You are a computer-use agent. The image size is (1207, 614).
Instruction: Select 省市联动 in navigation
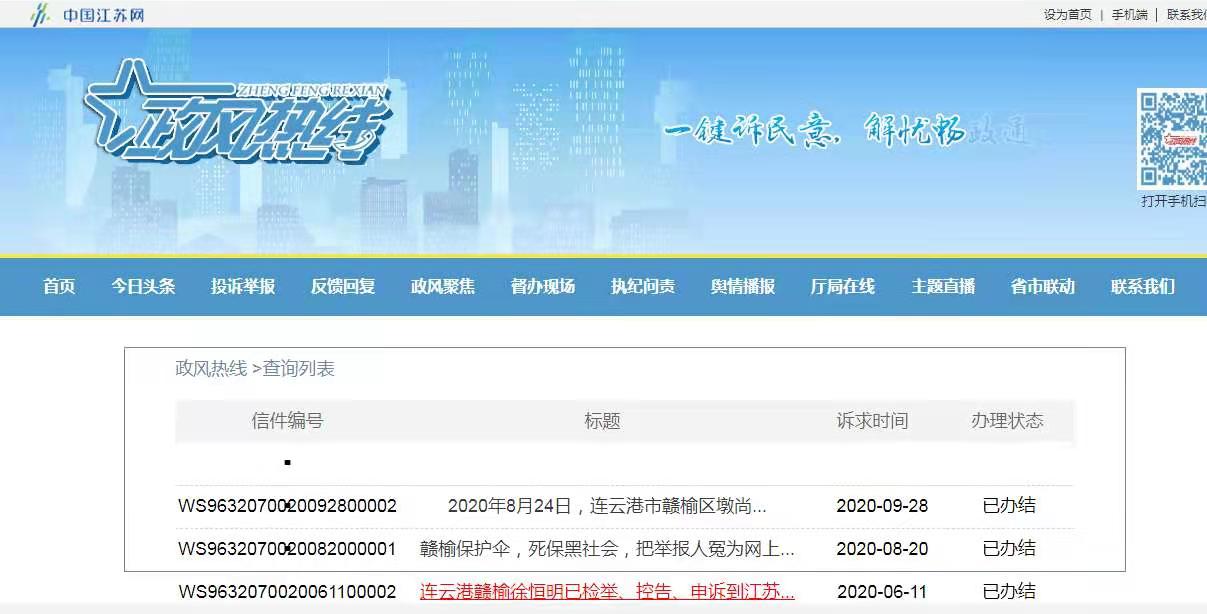point(1043,287)
